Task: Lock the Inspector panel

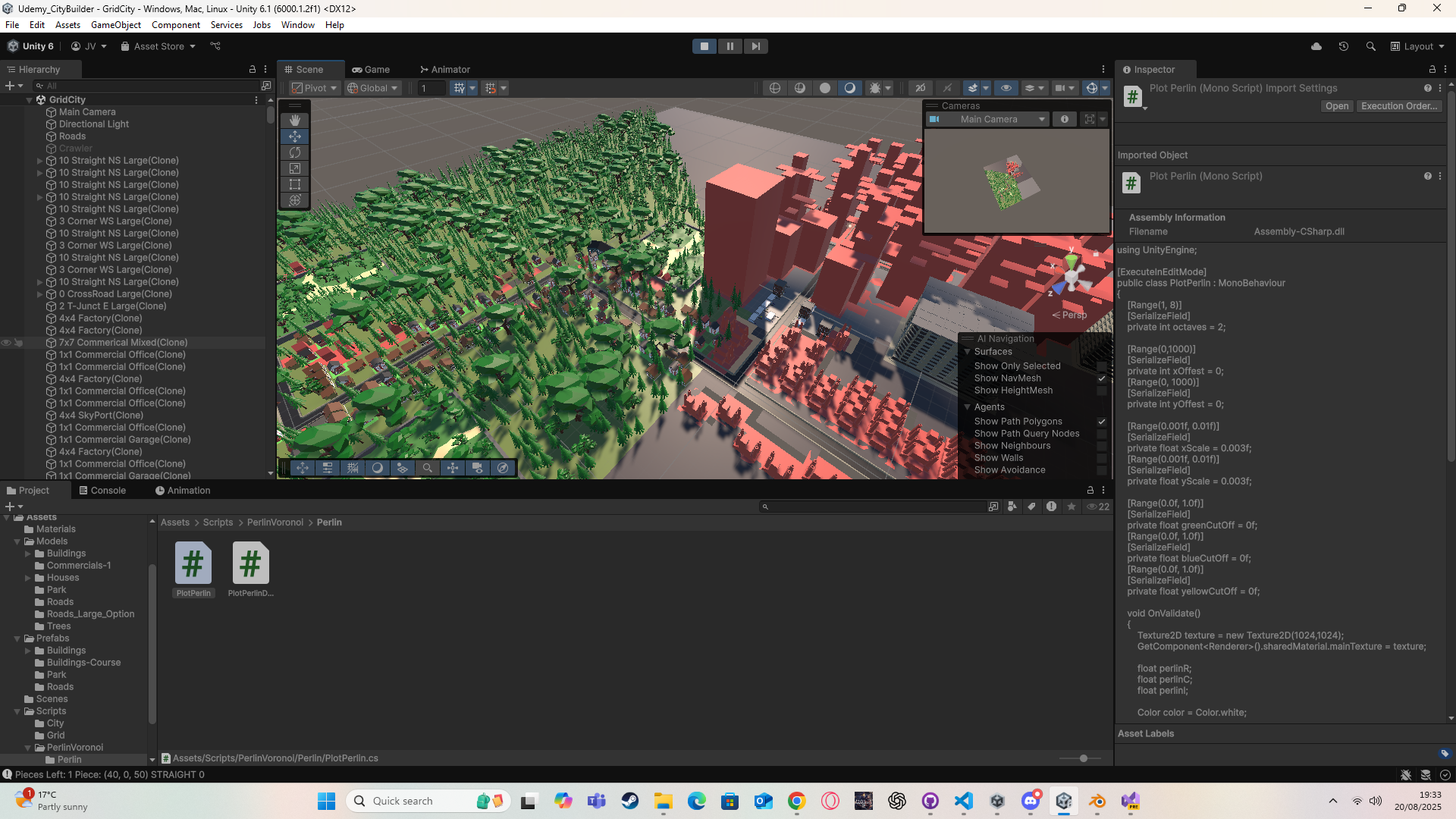Action: coord(1432,69)
